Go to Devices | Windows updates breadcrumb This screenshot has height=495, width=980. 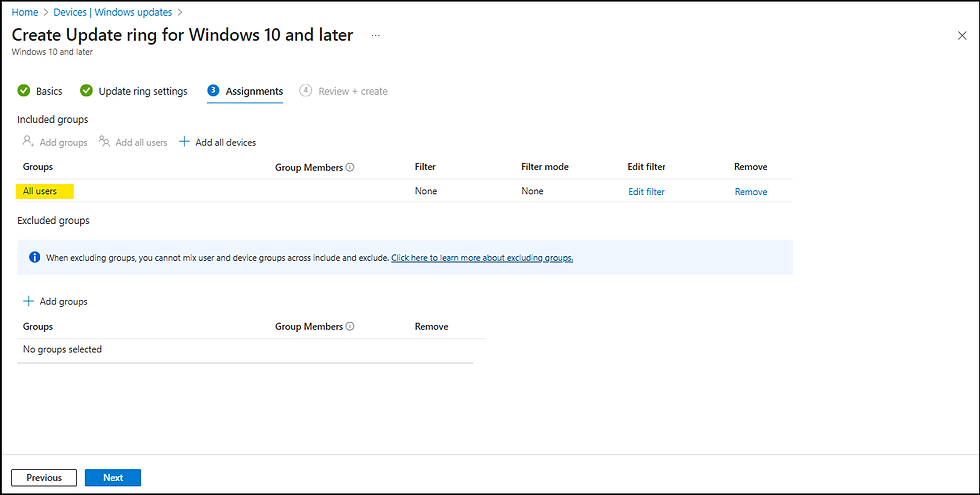click(x=112, y=12)
